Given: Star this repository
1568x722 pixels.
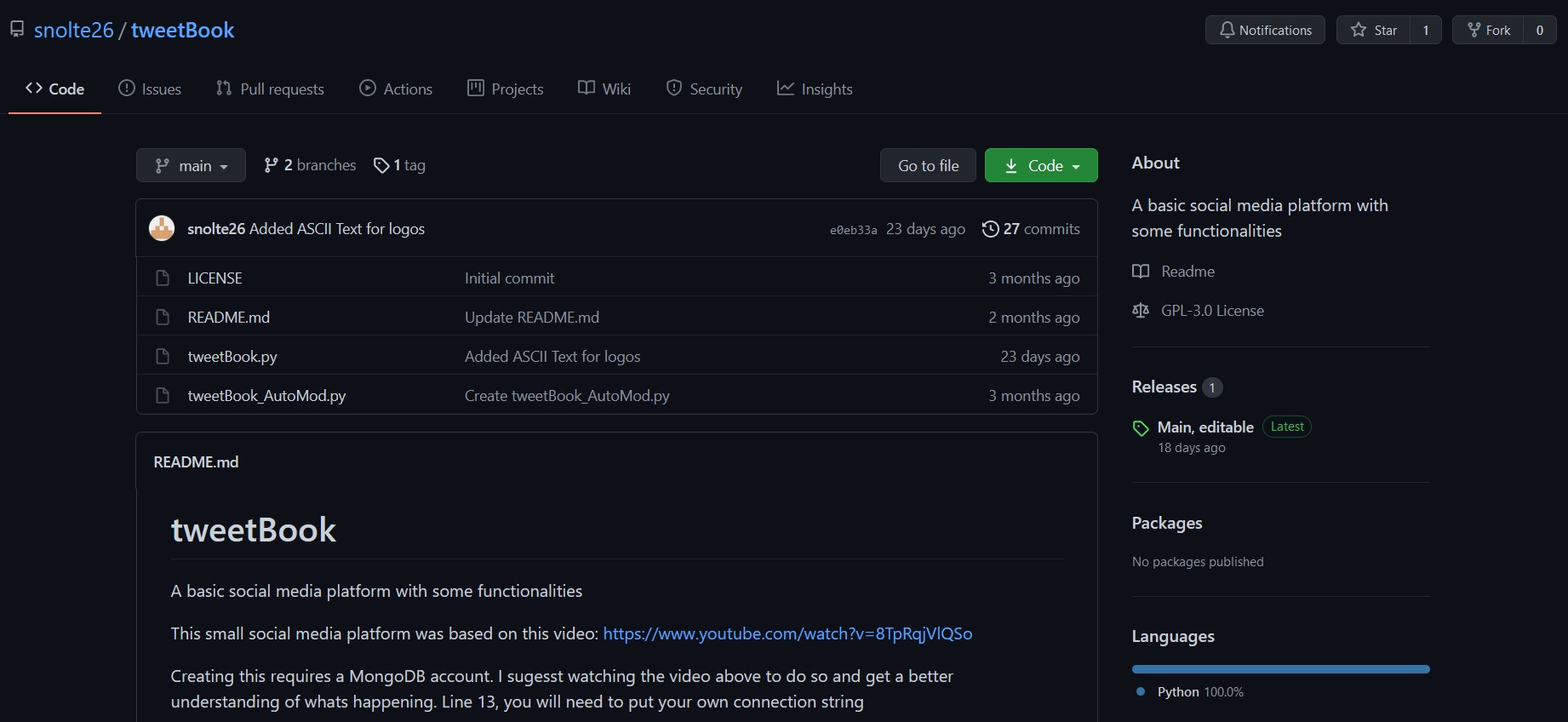Looking at the screenshot, I should click(x=1373, y=30).
